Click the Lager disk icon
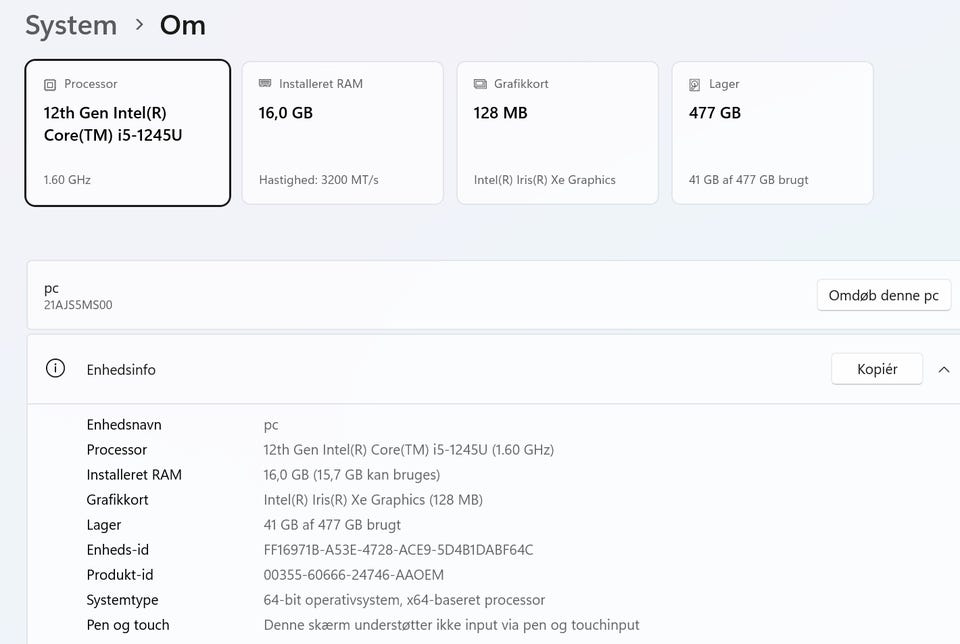Screen dimensions: 960x644 point(694,84)
